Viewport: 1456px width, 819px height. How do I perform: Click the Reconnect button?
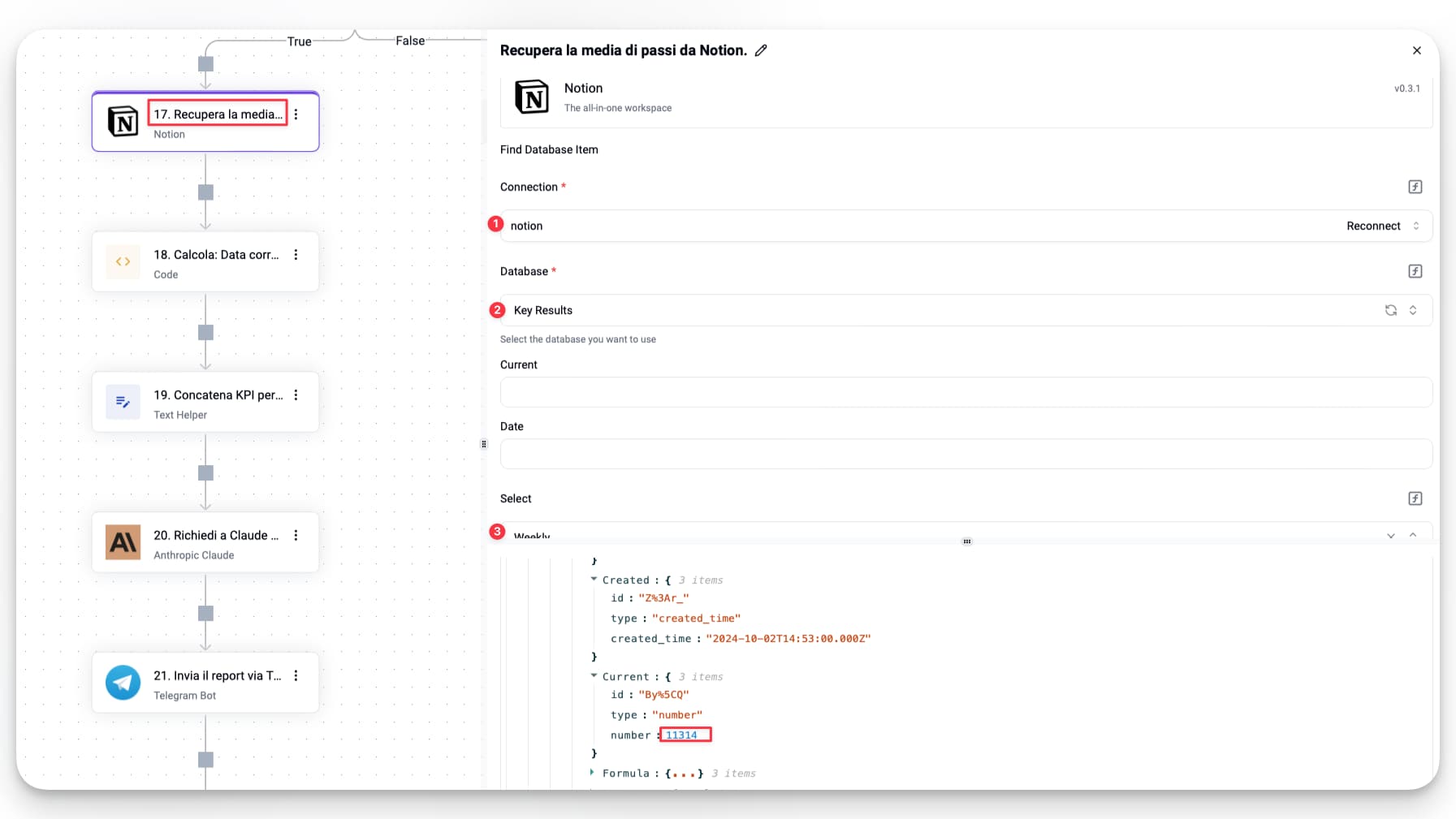click(1373, 226)
